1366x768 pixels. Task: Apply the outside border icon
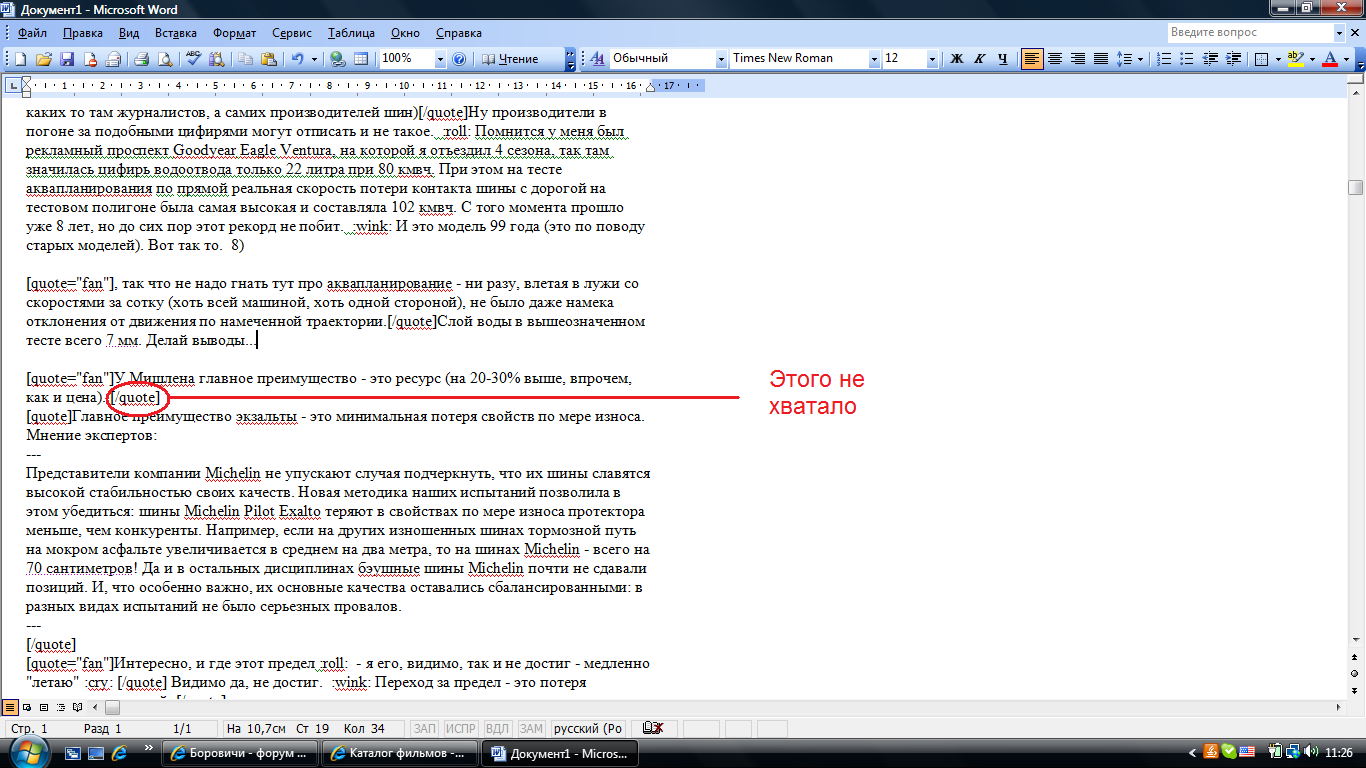1262,59
